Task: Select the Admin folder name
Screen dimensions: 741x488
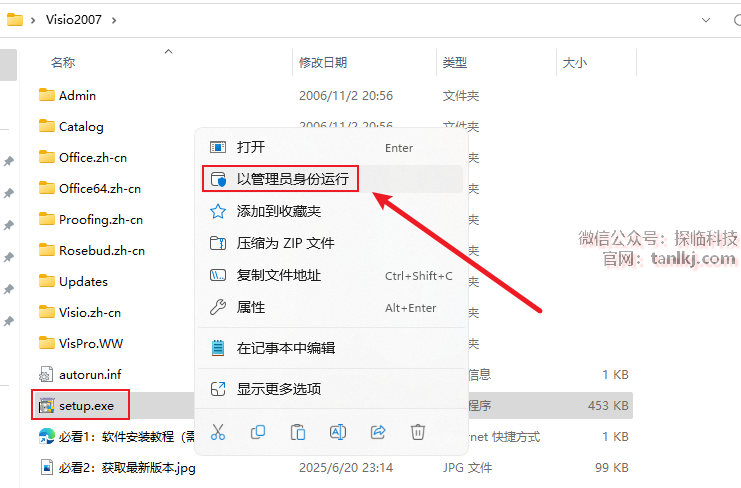Action: click(x=78, y=95)
